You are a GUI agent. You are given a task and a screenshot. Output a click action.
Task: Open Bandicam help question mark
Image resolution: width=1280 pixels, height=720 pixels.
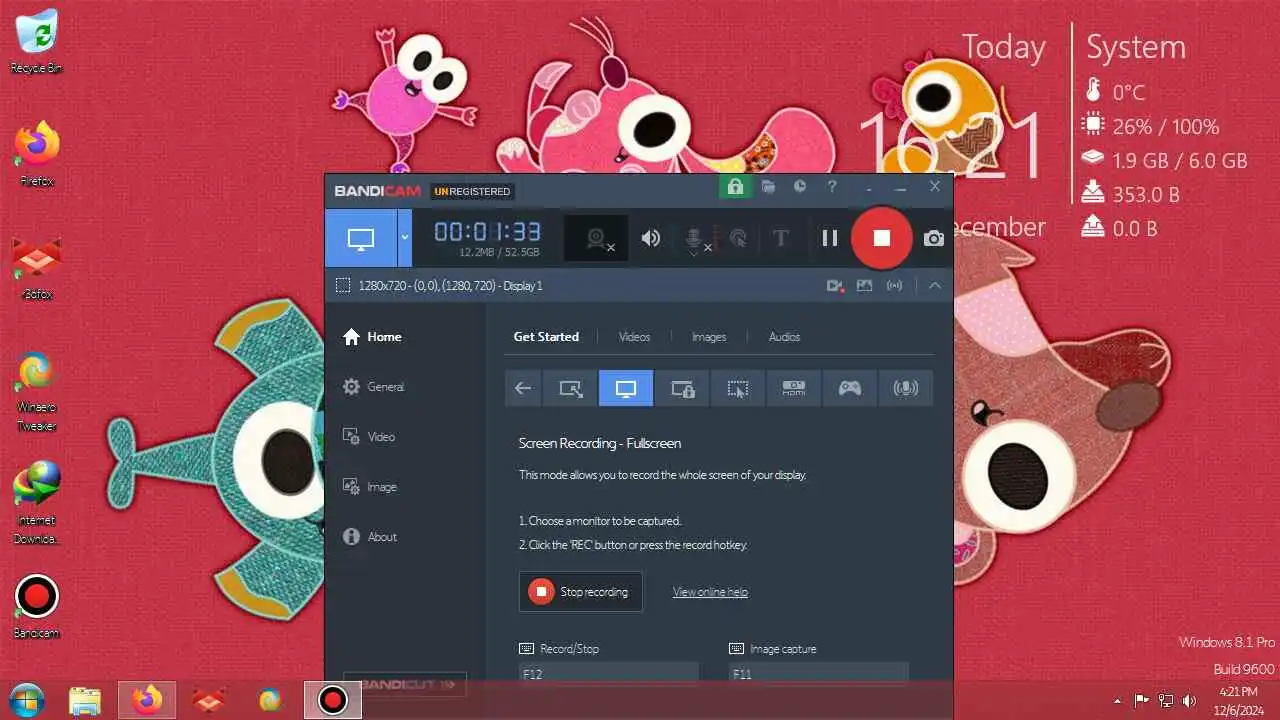831,187
